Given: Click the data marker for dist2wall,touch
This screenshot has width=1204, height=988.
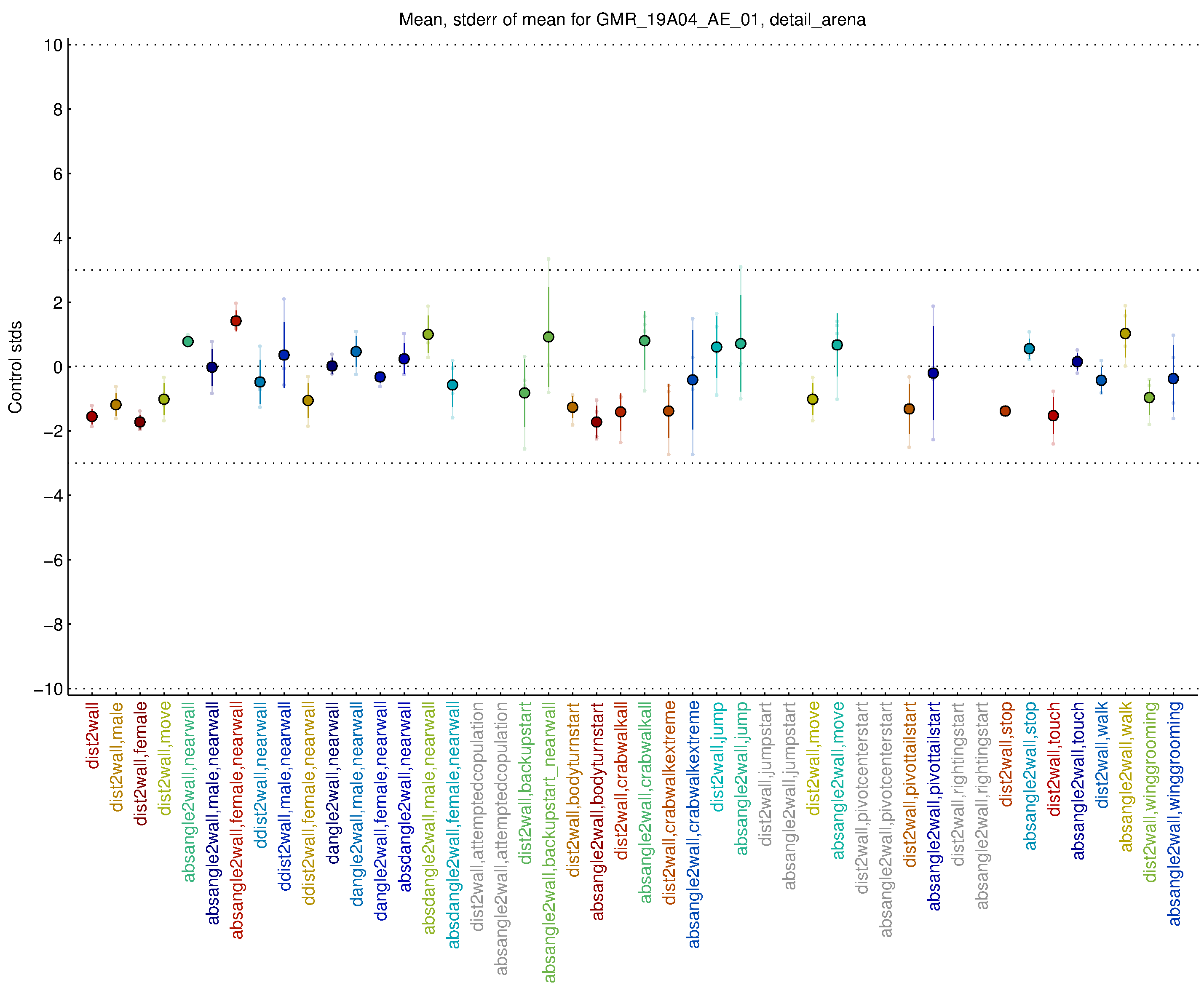Looking at the screenshot, I should pos(1053,416).
